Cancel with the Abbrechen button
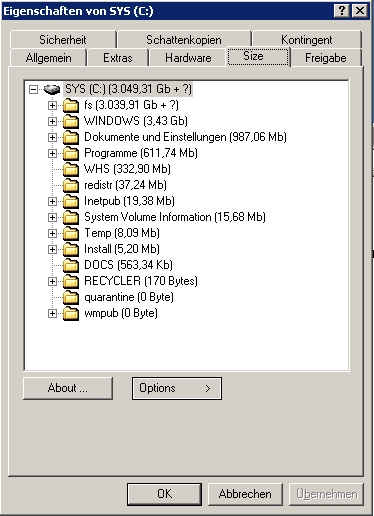 [245, 494]
